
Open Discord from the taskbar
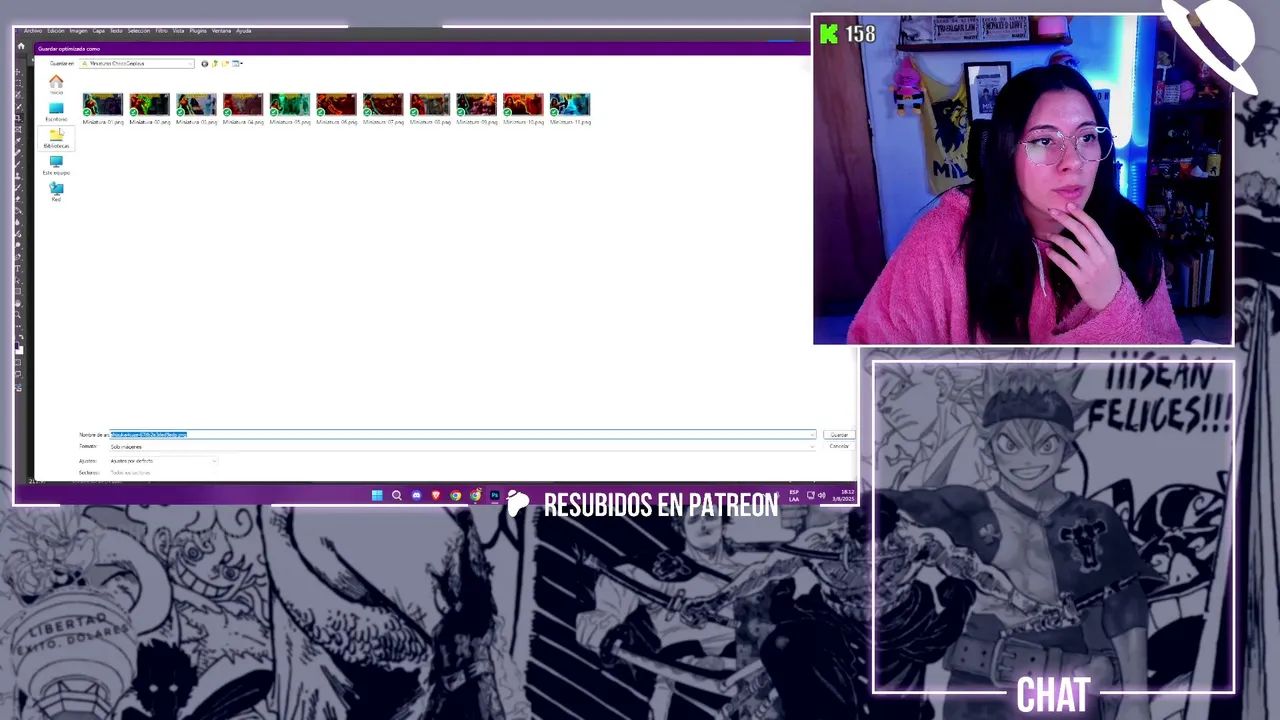tap(416, 495)
